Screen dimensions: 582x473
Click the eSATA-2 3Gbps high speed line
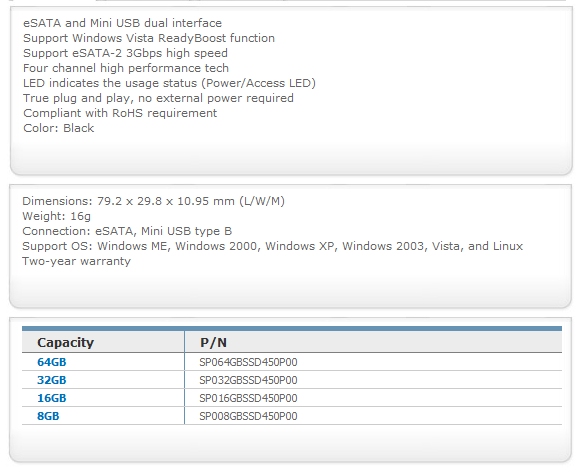(125, 53)
